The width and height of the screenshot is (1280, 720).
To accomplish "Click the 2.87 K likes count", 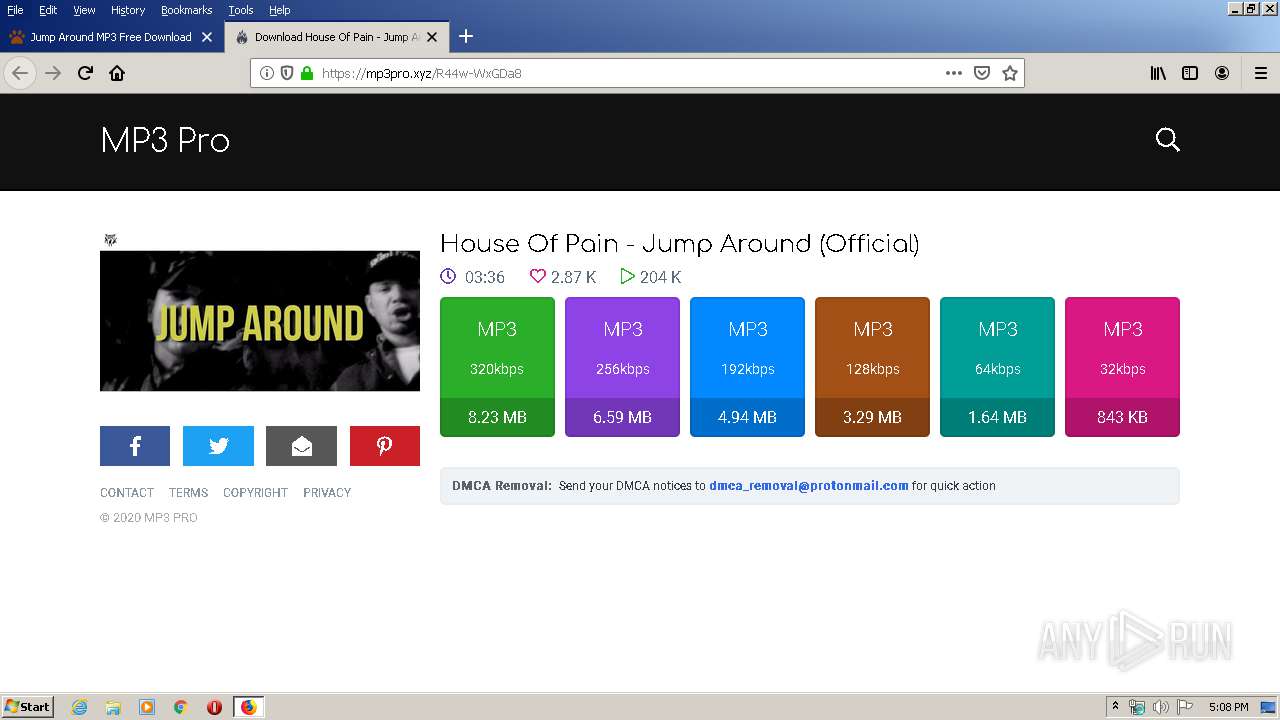I will point(573,277).
